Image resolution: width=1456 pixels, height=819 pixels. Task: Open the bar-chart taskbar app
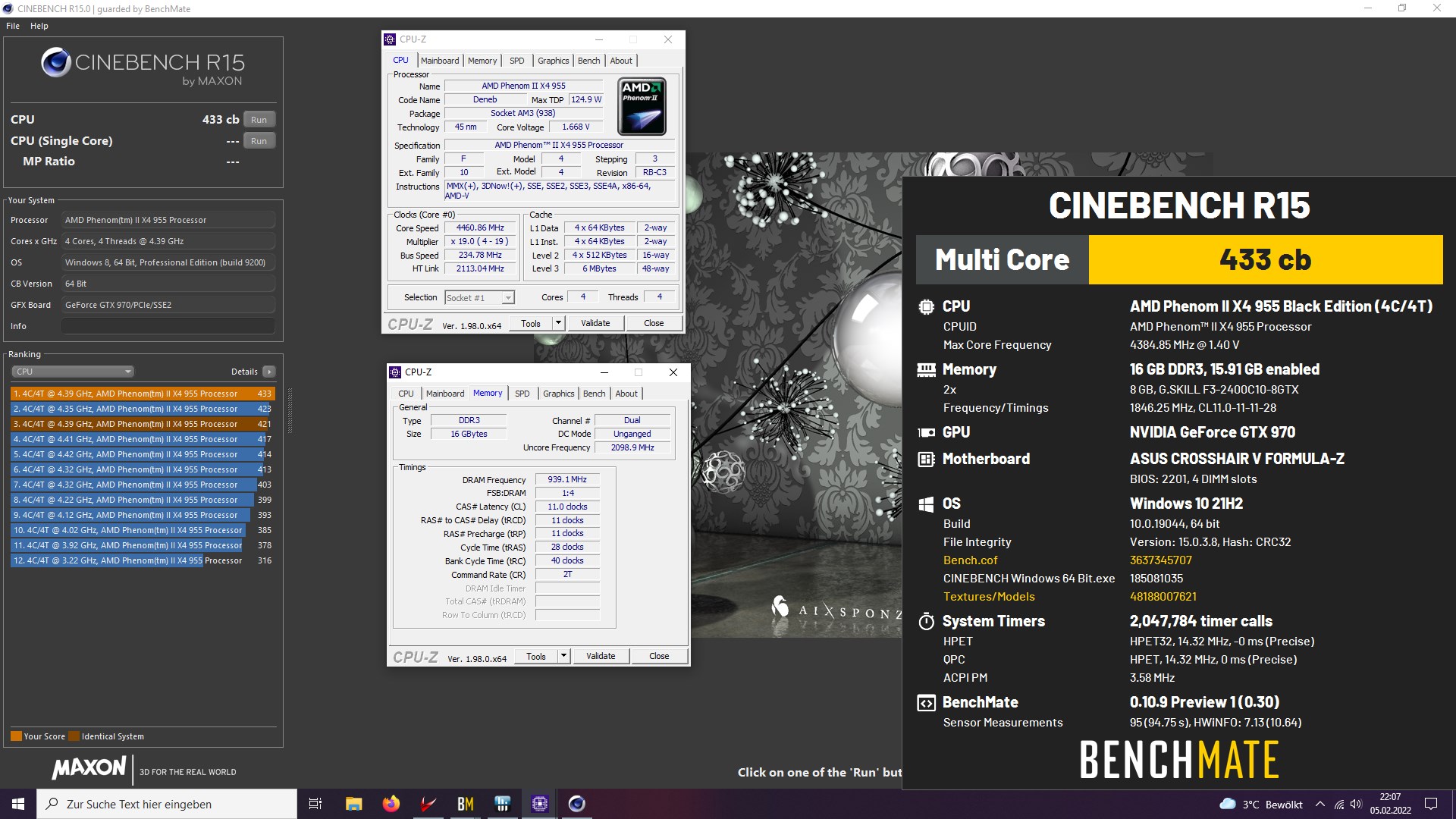pyautogui.click(x=502, y=804)
